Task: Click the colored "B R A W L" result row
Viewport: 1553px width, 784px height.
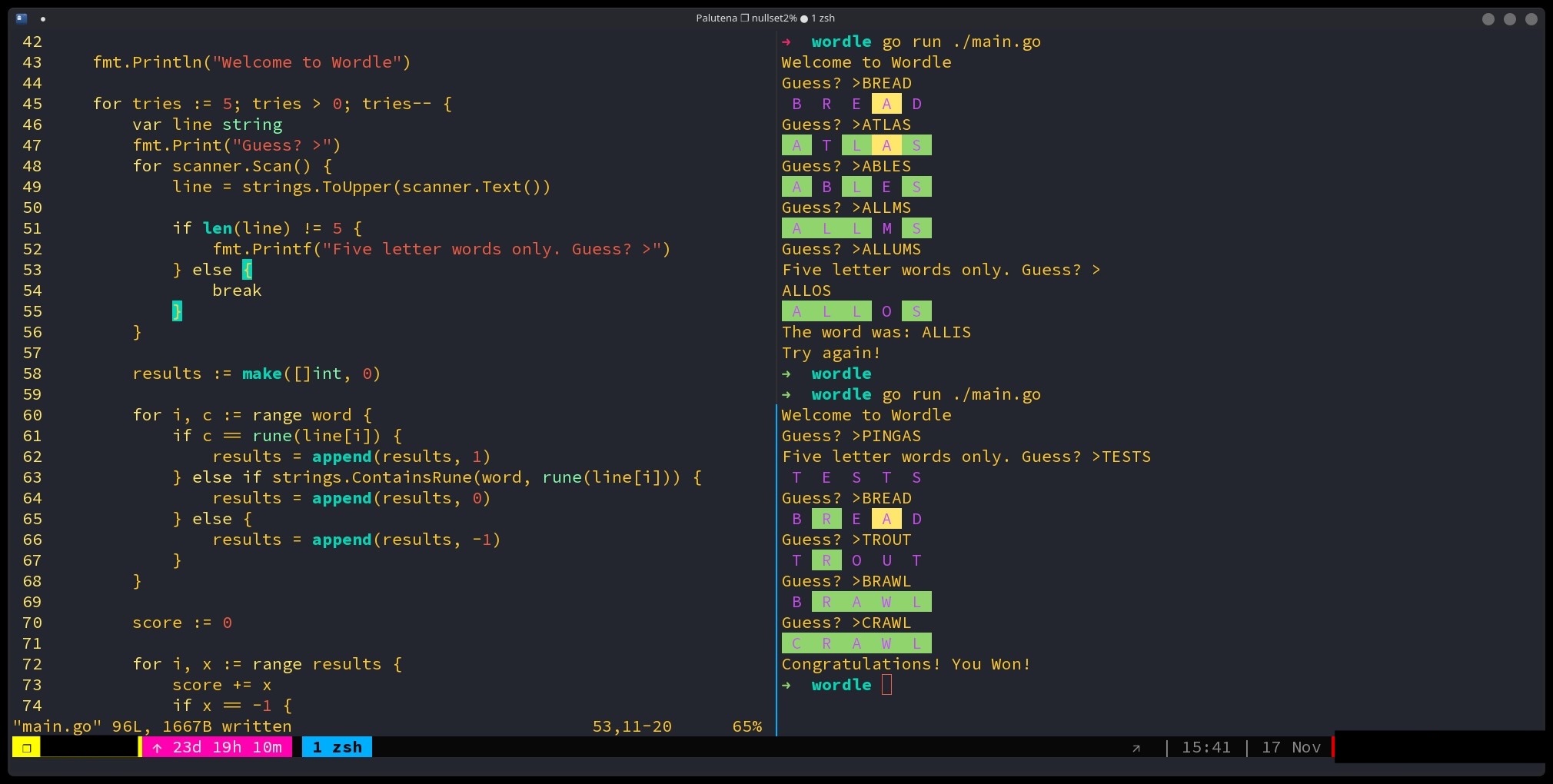Action: tap(856, 602)
